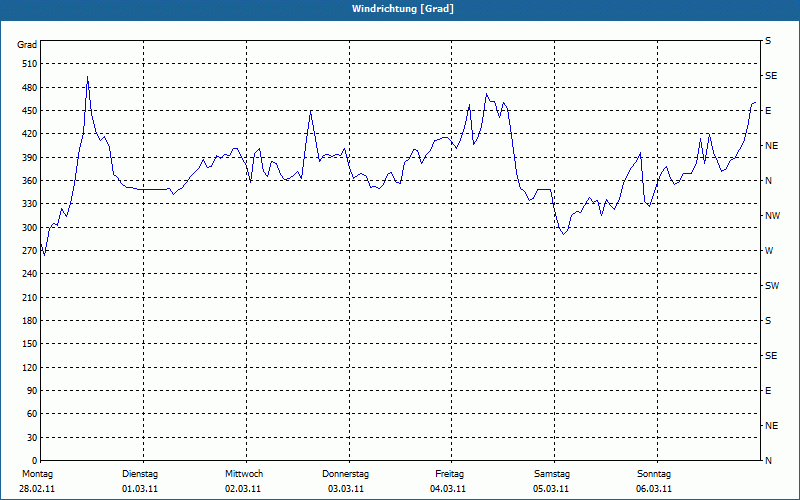800x500 pixels.
Task: Click the 'S' compass label level with 180
Action: pyautogui.click(x=768, y=321)
